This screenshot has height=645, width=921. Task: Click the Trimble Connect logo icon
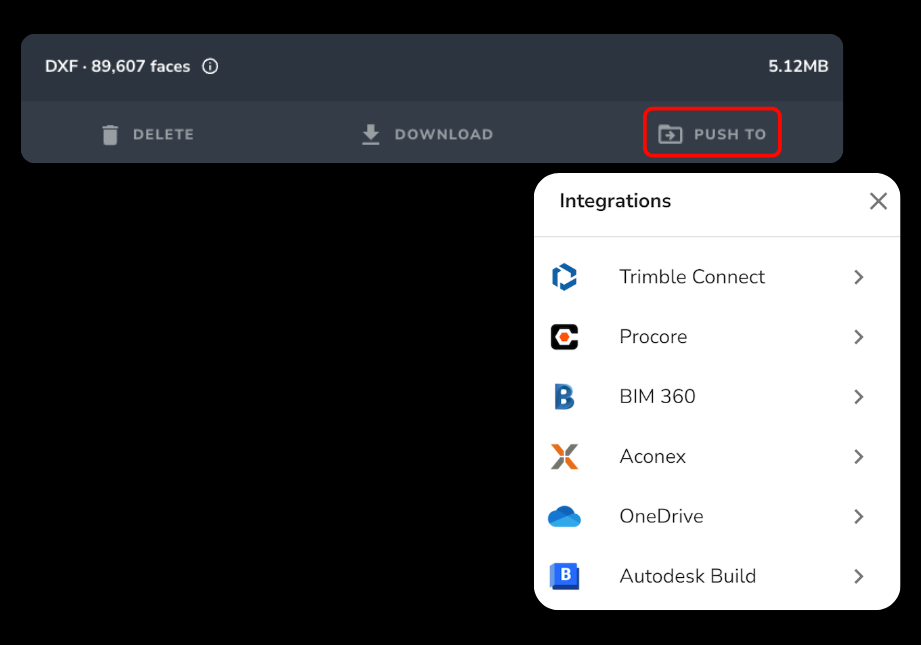coord(564,277)
